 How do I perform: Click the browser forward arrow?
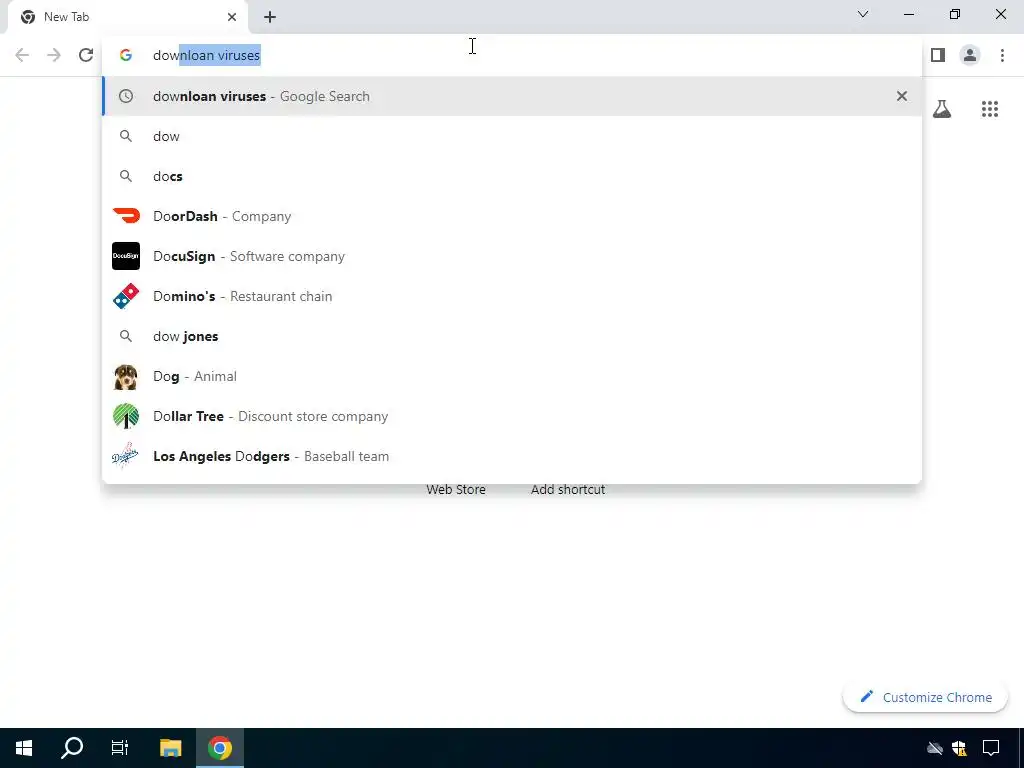pos(54,56)
